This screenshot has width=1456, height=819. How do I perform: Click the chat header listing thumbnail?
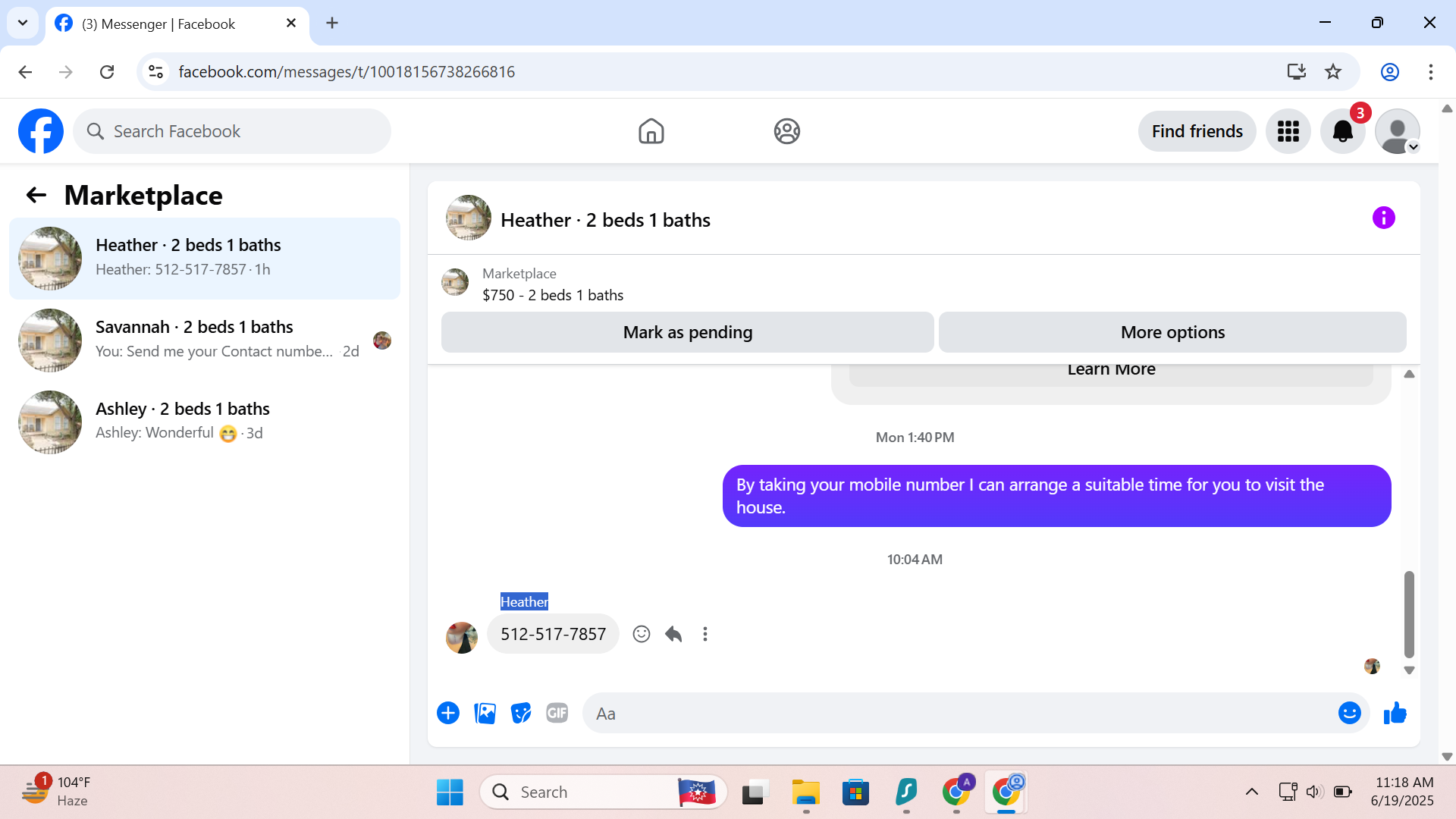point(469,218)
